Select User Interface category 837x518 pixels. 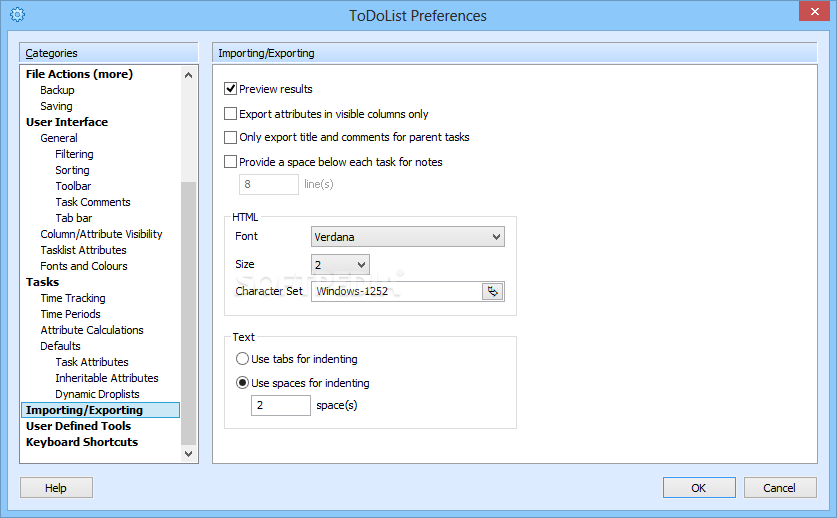[67, 122]
